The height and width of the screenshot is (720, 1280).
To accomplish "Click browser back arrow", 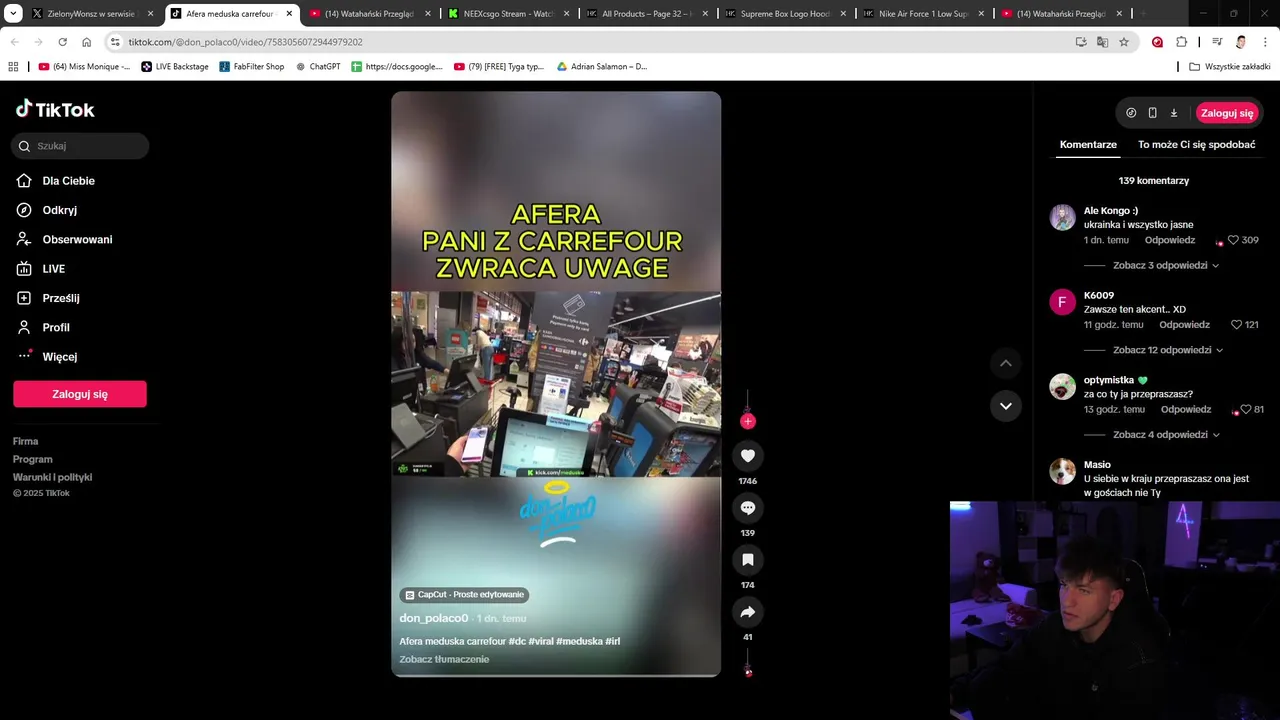I will (x=14, y=42).
